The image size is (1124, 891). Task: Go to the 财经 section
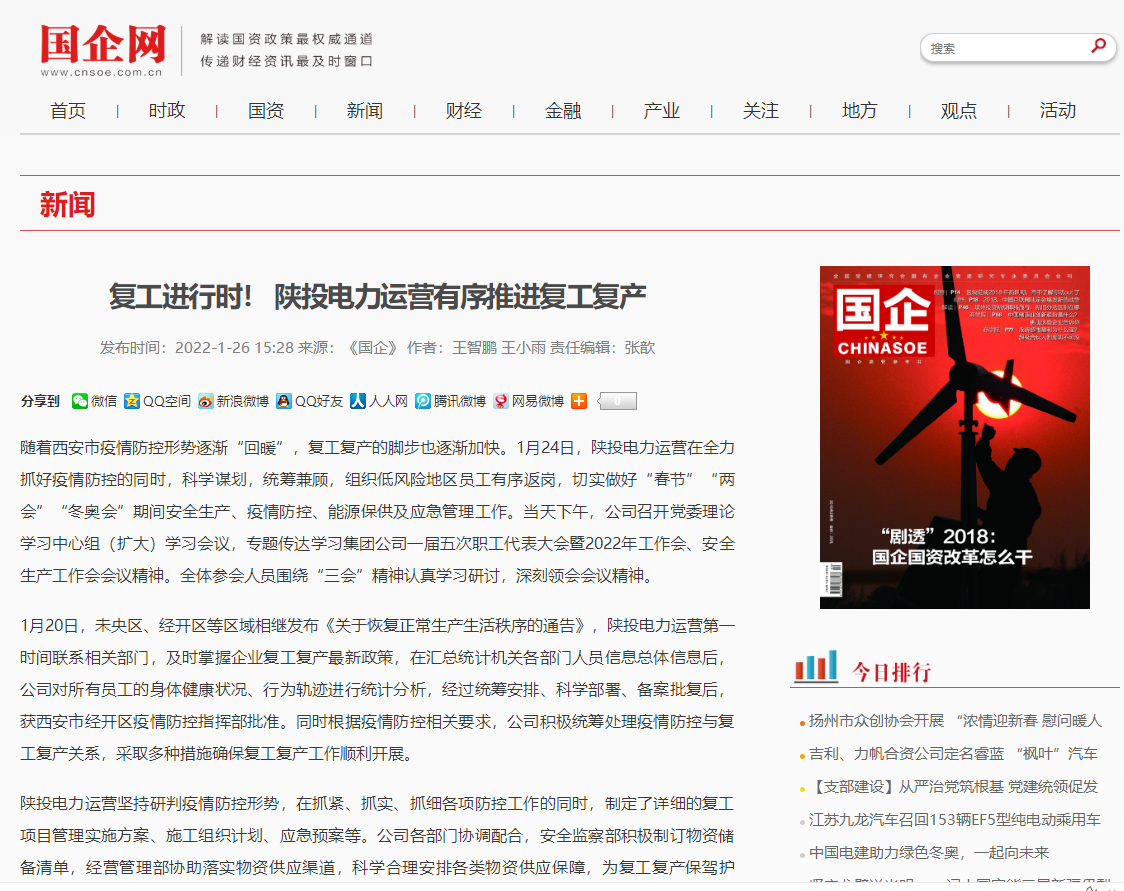click(x=464, y=111)
